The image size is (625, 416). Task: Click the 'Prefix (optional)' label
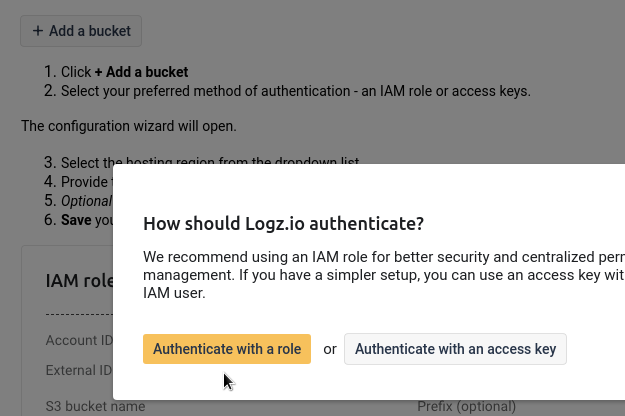click(466, 406)
